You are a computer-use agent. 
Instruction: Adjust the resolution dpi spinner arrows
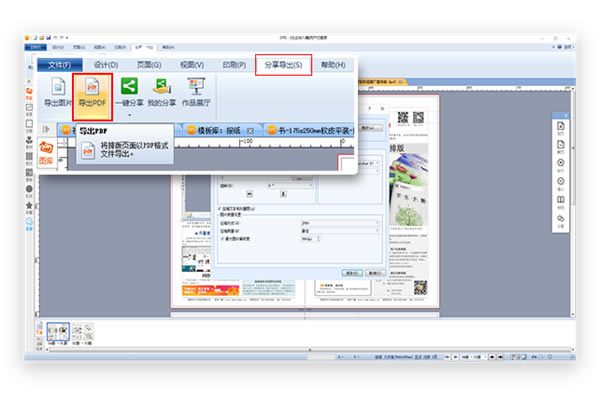point(318,239)
